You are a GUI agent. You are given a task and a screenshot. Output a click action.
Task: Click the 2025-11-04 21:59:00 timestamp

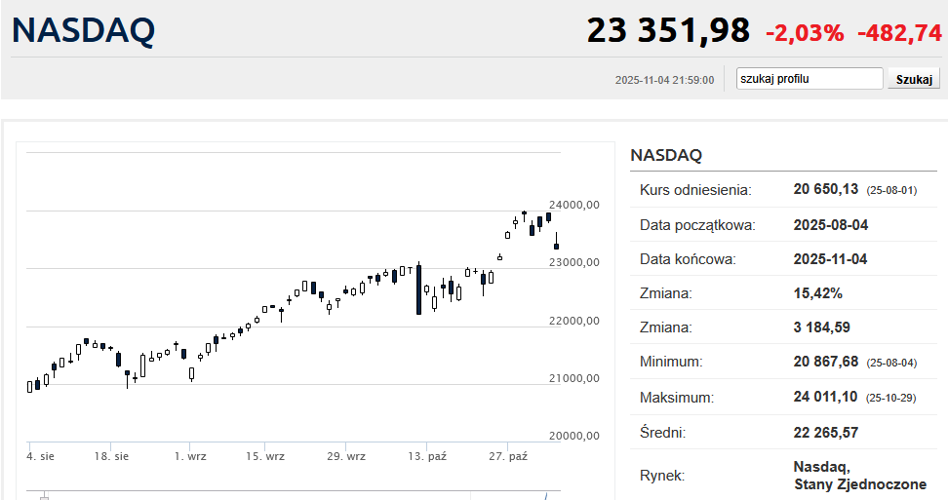pos(664,80)
